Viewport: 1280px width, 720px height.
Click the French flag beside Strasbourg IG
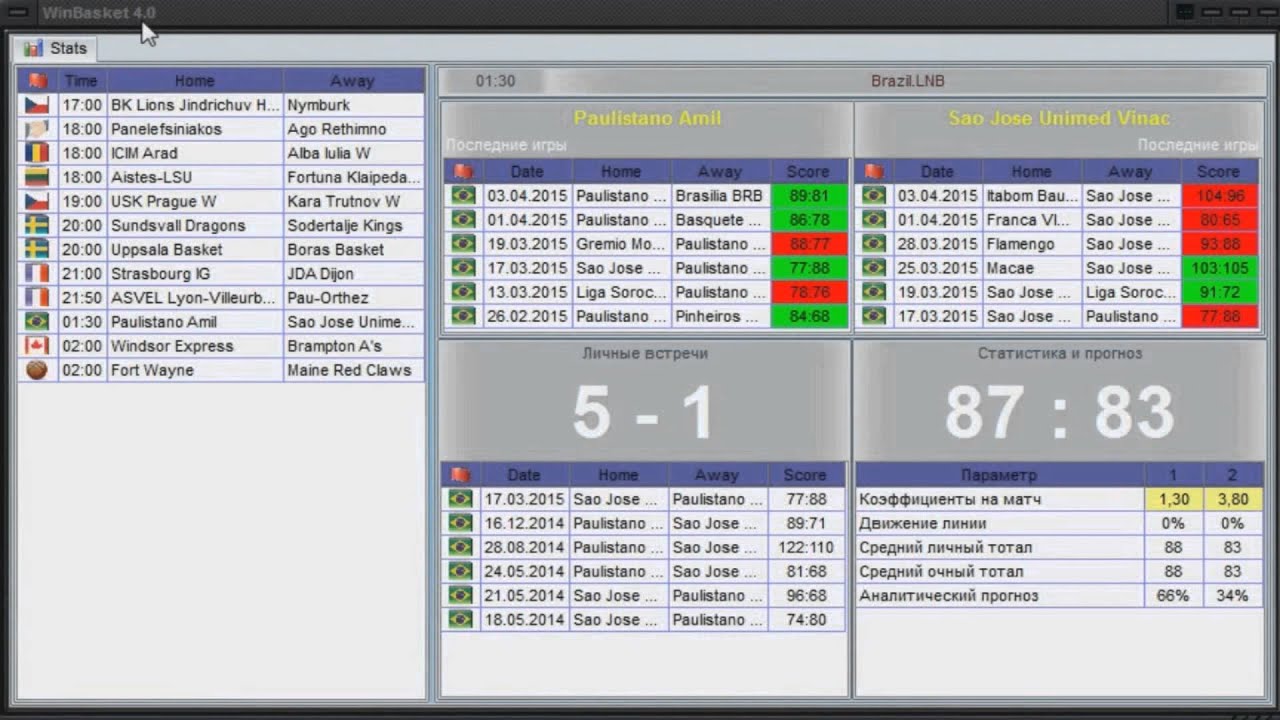(x=37, y=273)
